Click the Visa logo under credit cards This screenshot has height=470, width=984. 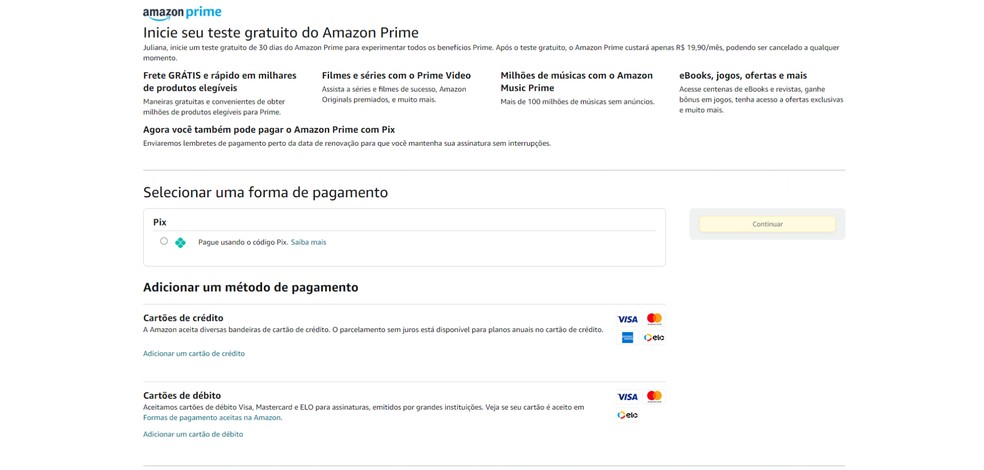click(627, 319)
